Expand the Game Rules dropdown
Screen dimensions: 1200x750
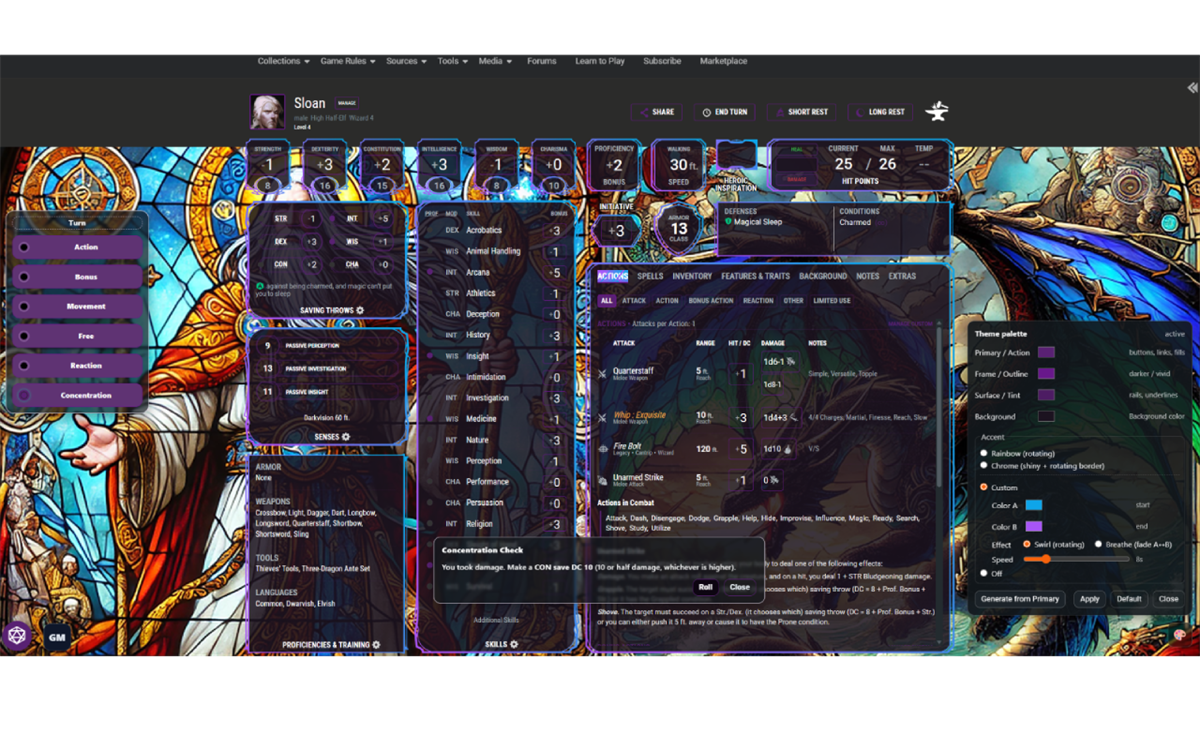point(347,61)
